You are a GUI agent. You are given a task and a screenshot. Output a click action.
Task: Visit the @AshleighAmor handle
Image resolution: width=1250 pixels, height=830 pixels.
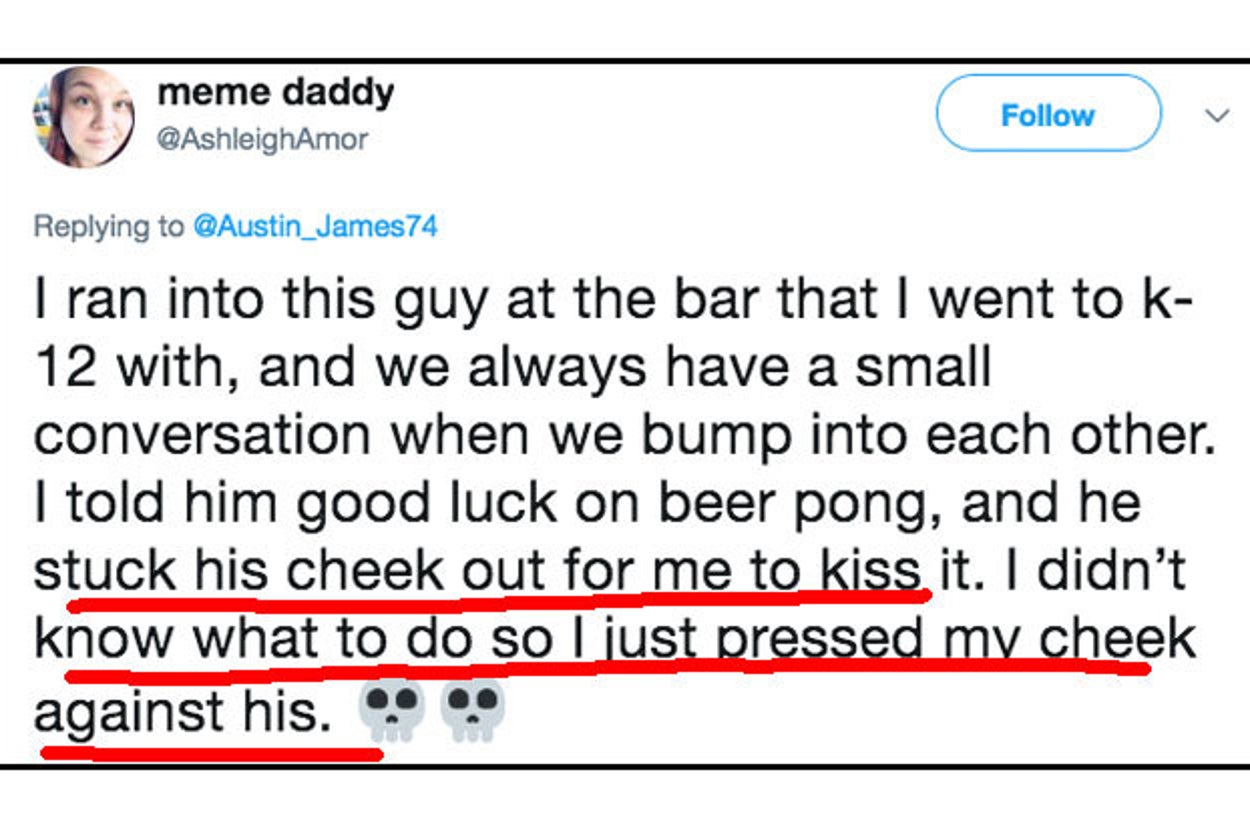click(262, 140)
